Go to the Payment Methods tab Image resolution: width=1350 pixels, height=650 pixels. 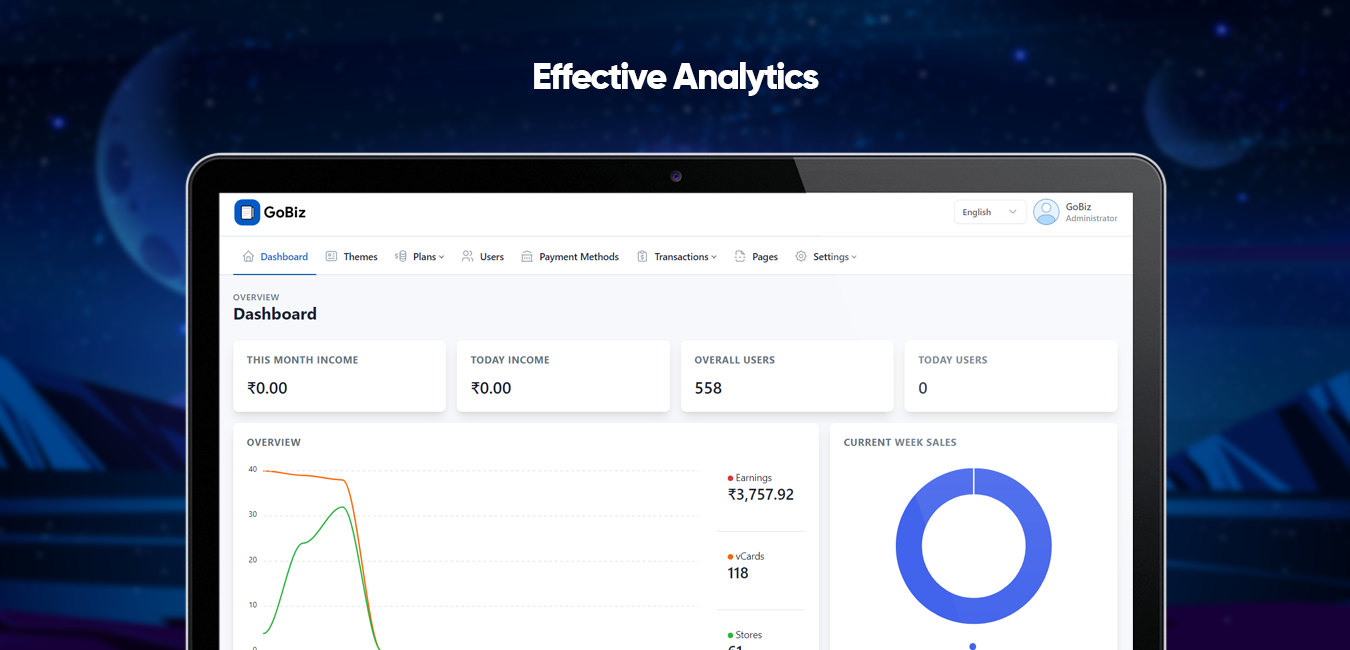(578, 257)
